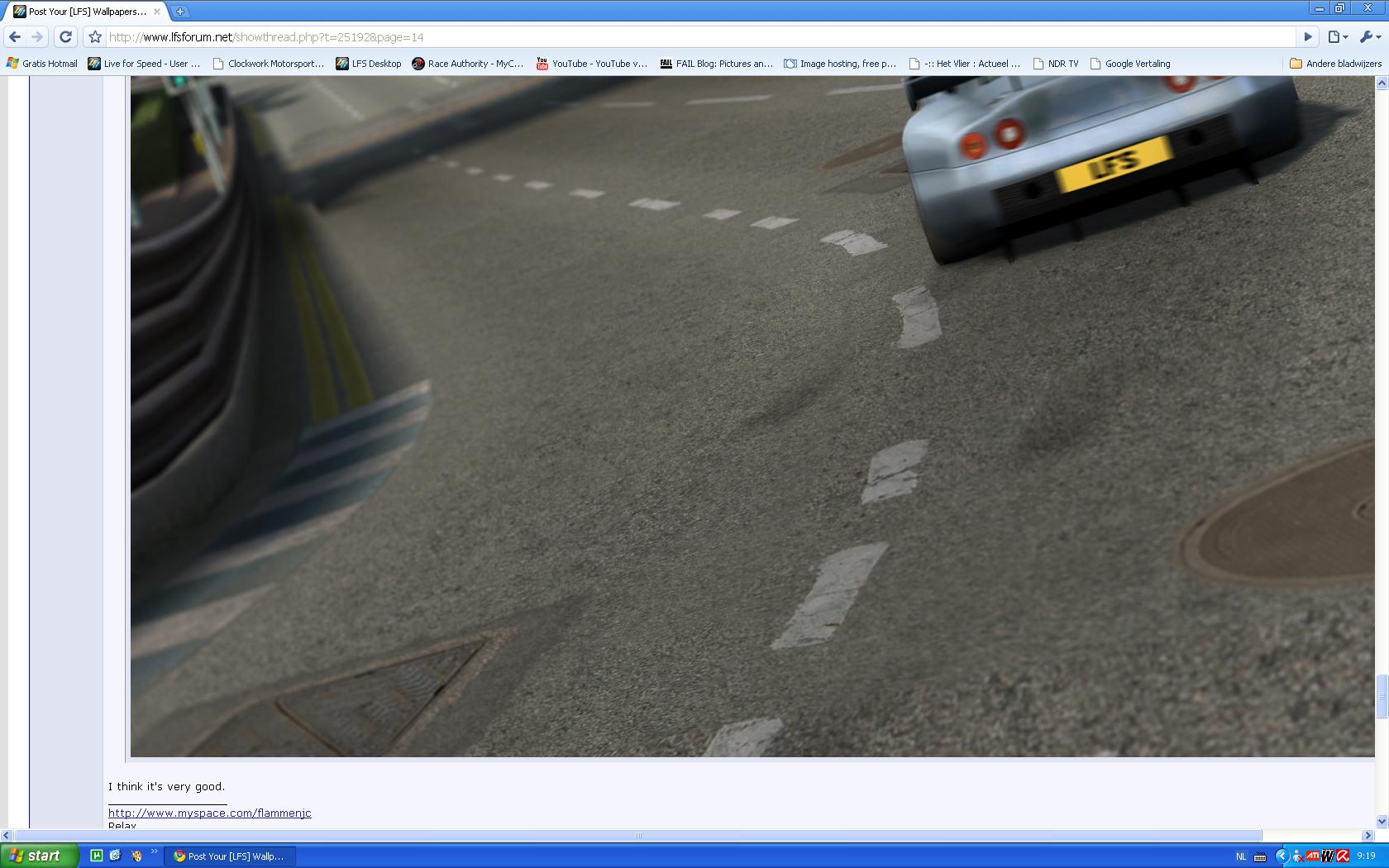The height and width of the screenshot is (868, 1389).
Task: Launch the third quick launch icon
Action: click(136, 856)
